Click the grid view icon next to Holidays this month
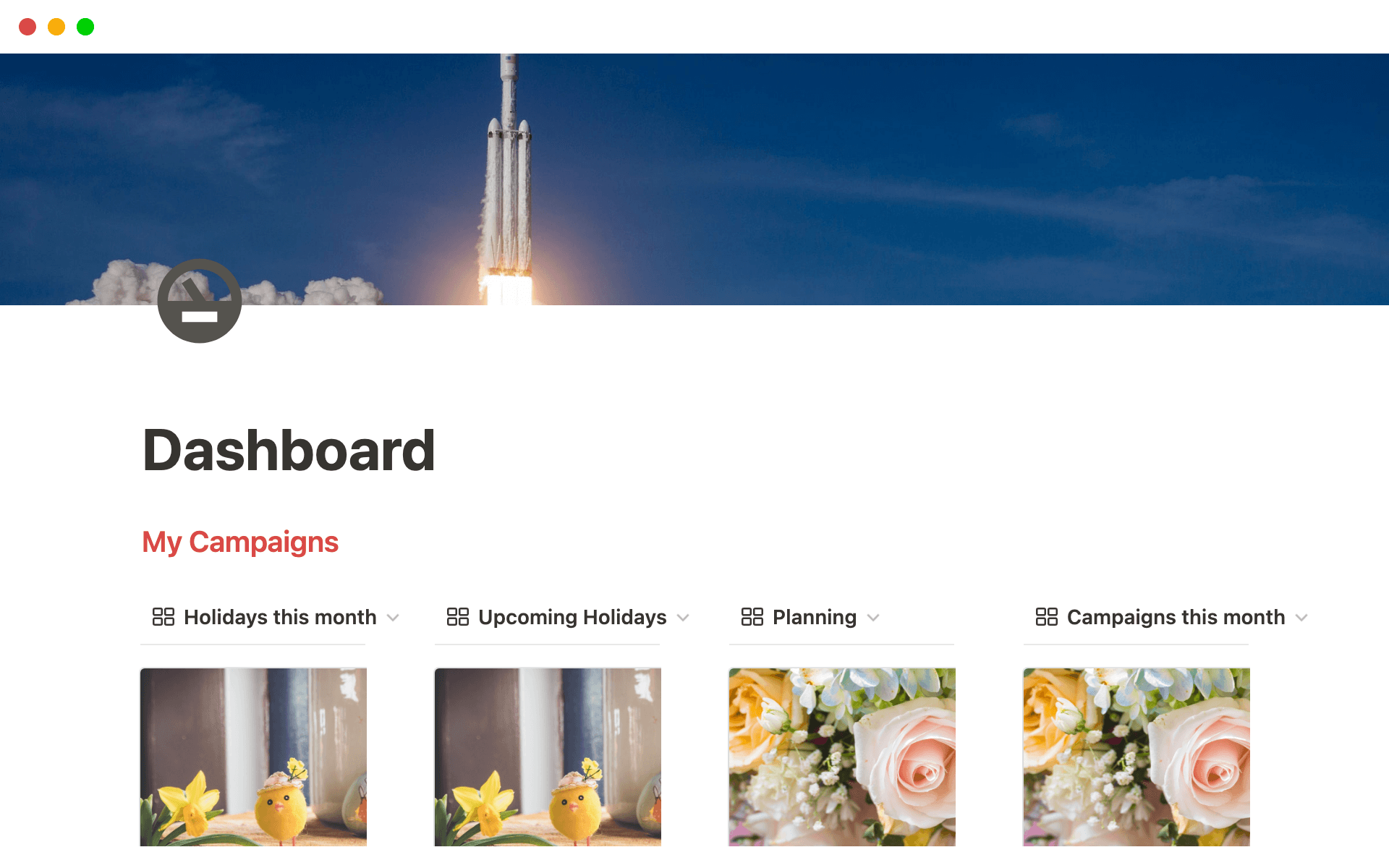 [x=163, y=617]
